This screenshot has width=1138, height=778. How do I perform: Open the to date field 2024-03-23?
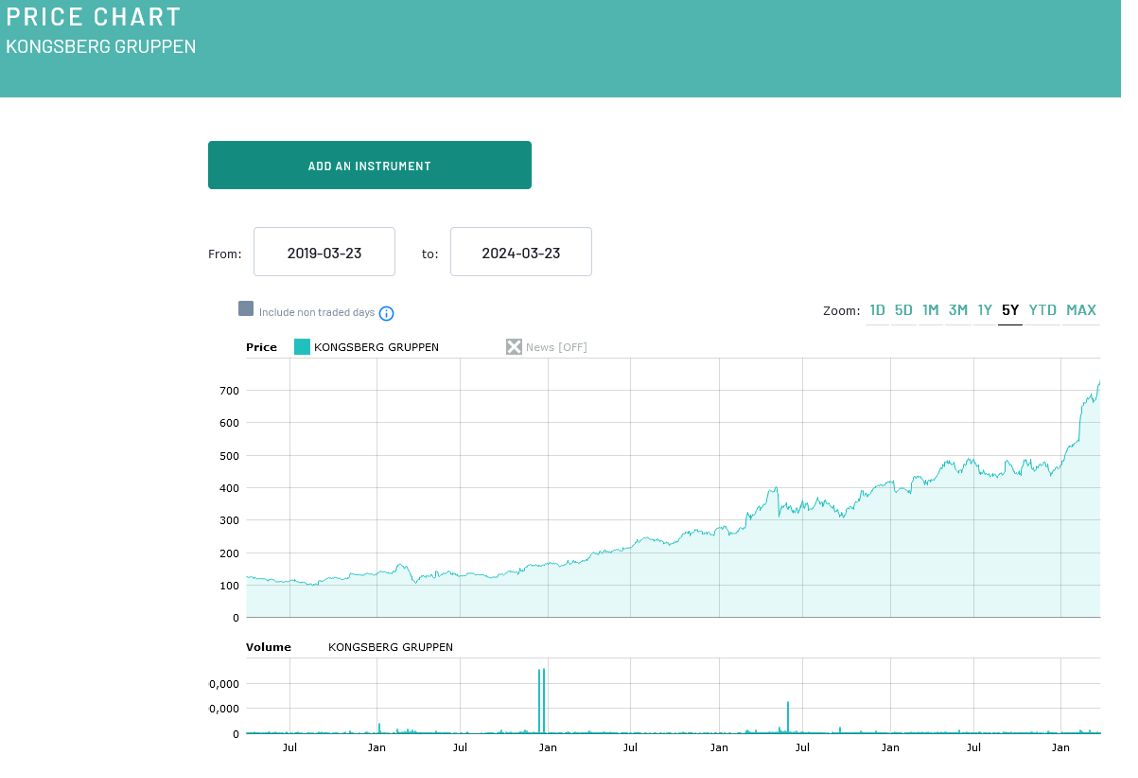pyautogui.click(x=520, y=252)
